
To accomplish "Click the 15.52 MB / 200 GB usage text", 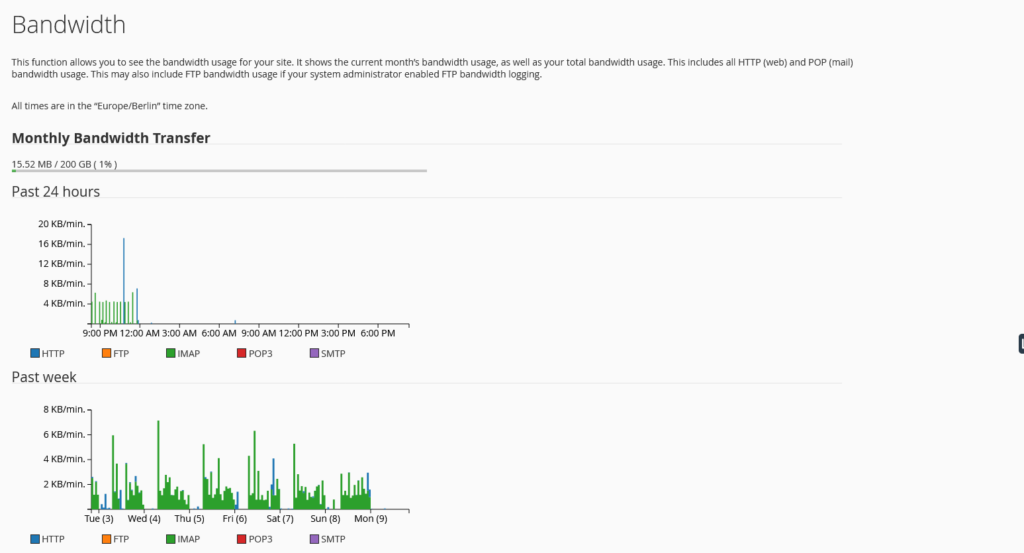I will pos(71,163).
